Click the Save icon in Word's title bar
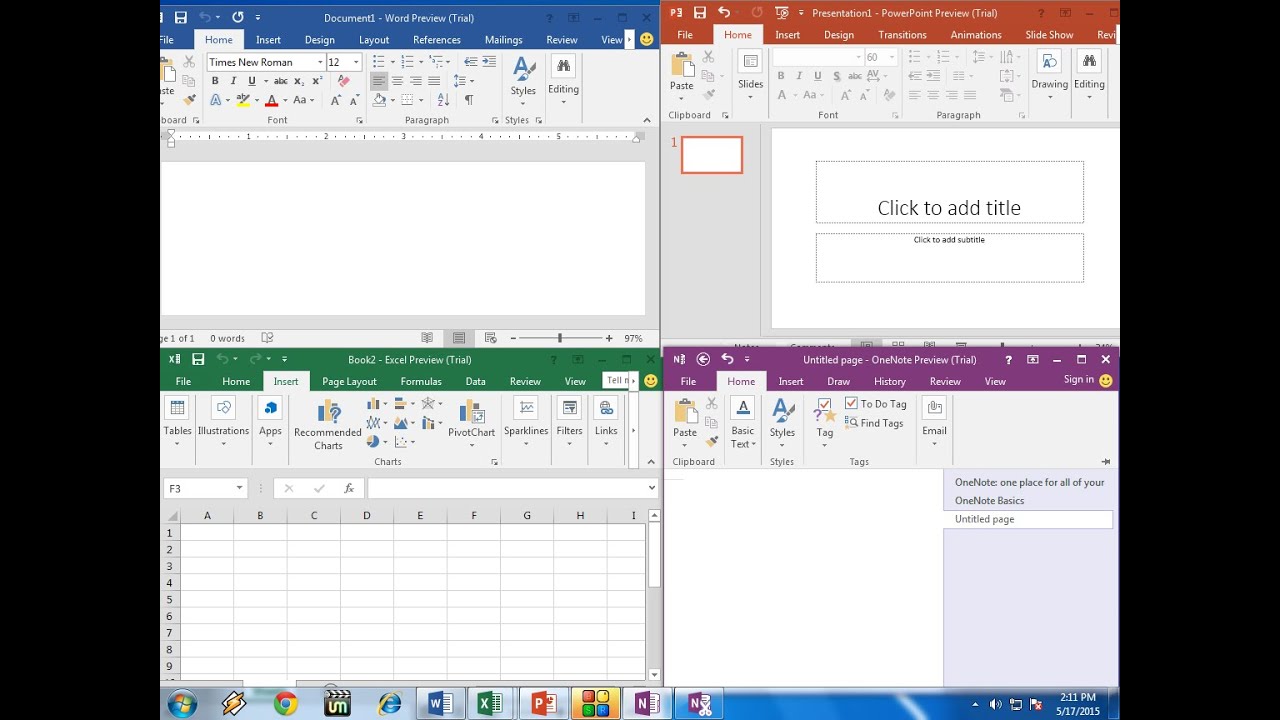This screenshot has width=1280, height=720. tap(181, 17)
